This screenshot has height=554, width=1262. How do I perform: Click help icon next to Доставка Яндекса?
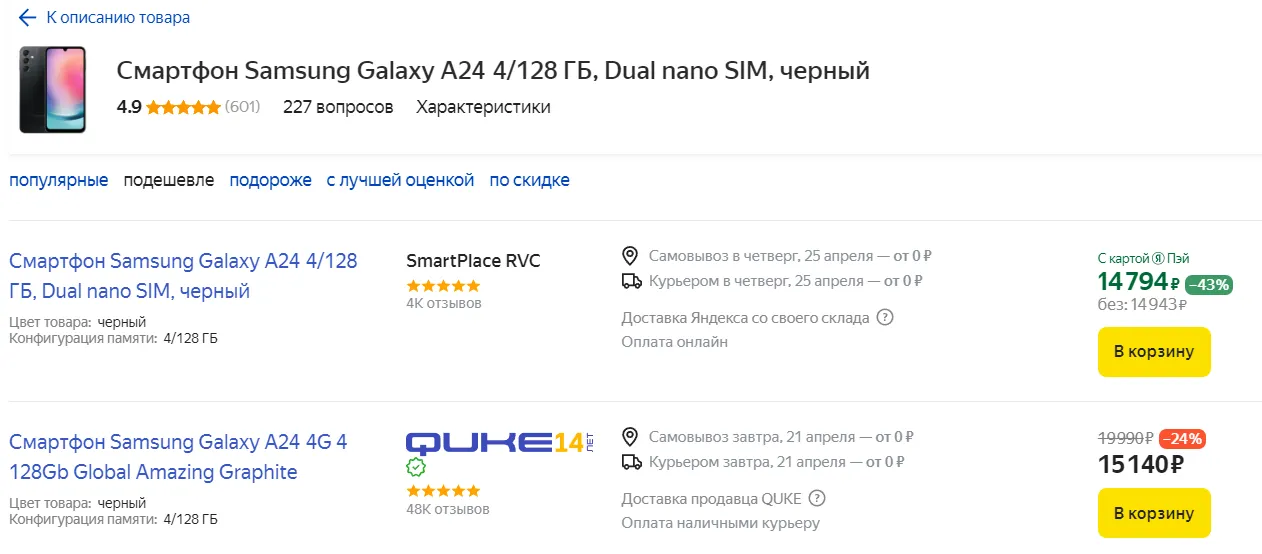click(x=884, y=318)
